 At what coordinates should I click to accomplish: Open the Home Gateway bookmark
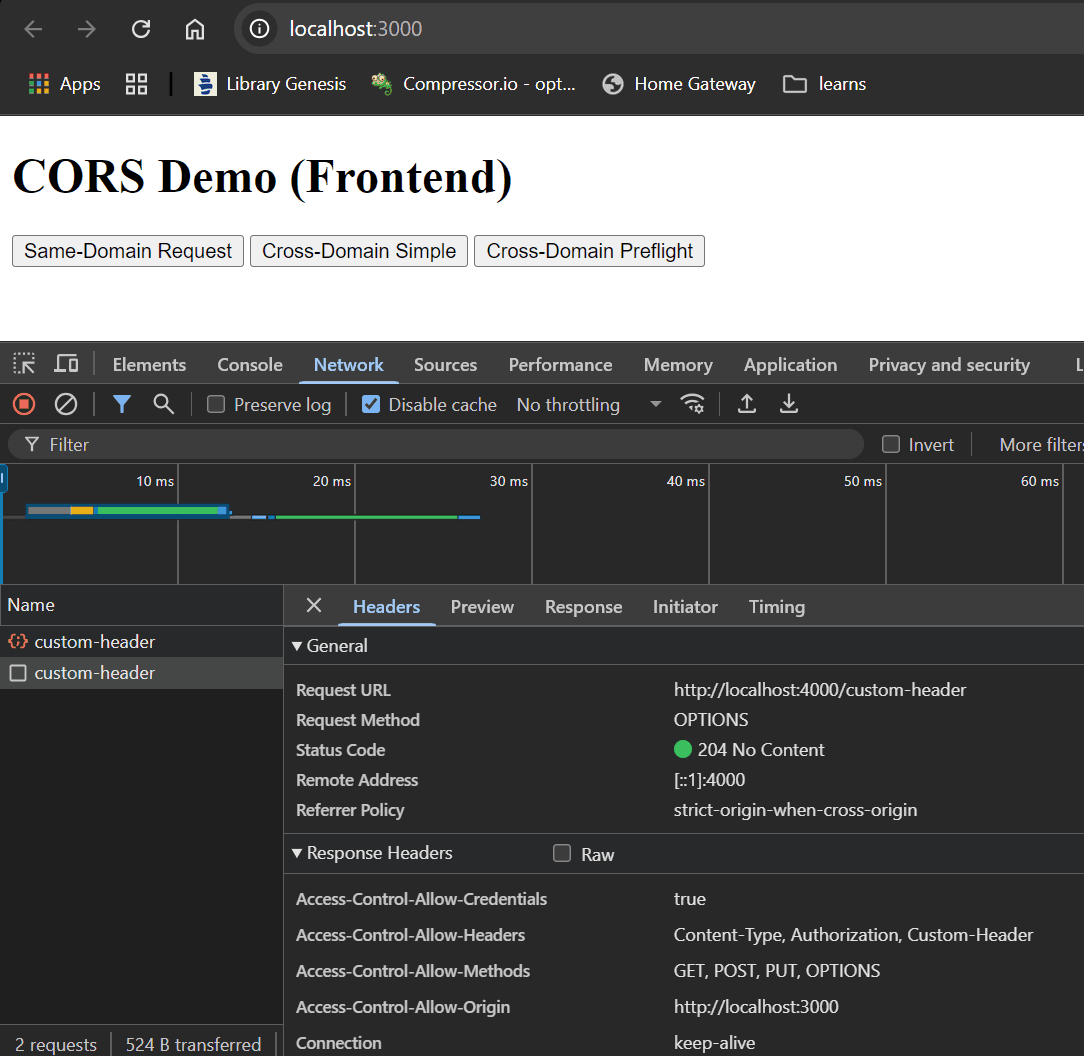click(679, 84)
